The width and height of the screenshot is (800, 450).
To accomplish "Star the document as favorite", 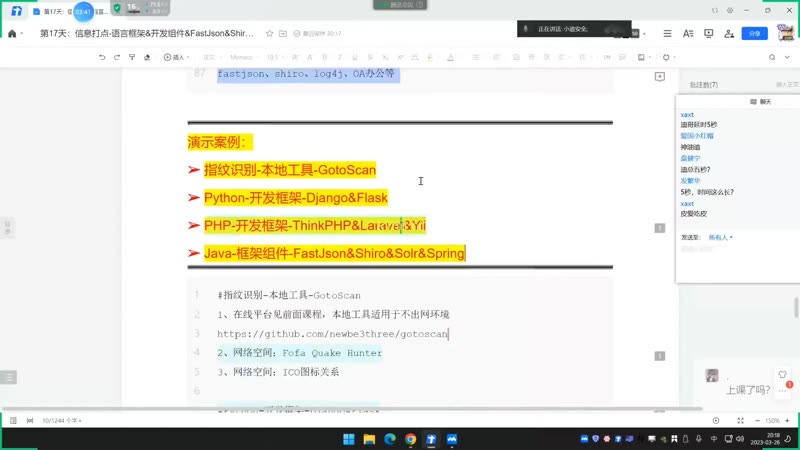I will pyautogui.click(x=269, y=34).
